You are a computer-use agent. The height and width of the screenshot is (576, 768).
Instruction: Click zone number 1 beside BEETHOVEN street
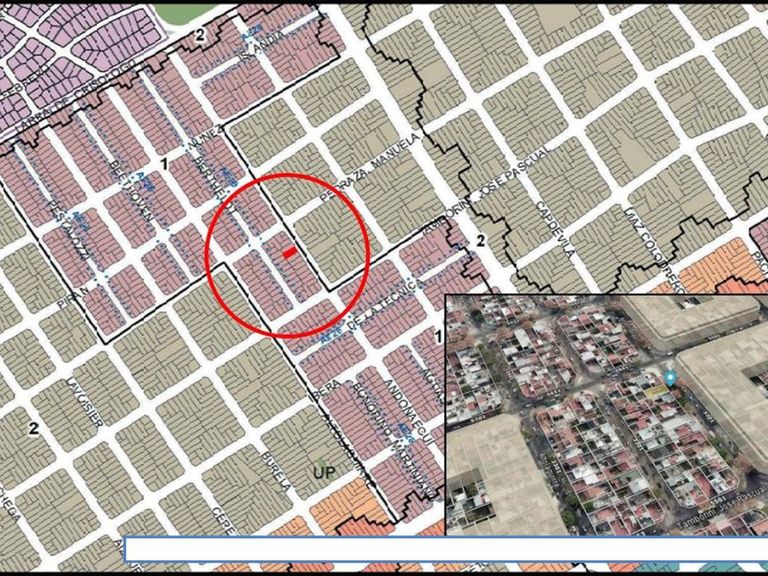click(x=165, y=164)
